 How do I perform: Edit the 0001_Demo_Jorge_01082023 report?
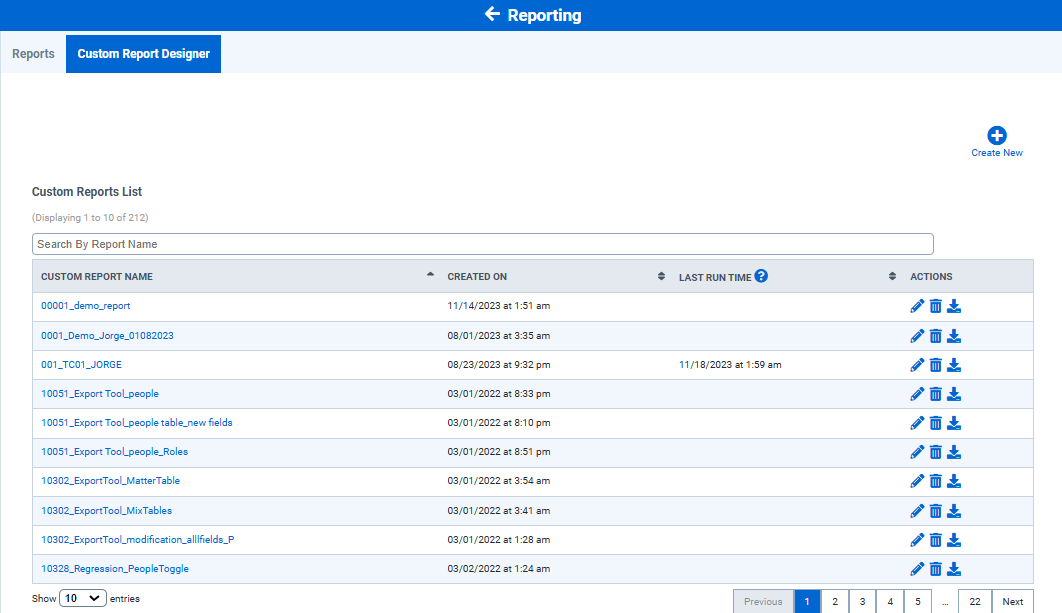click(917, 336)
